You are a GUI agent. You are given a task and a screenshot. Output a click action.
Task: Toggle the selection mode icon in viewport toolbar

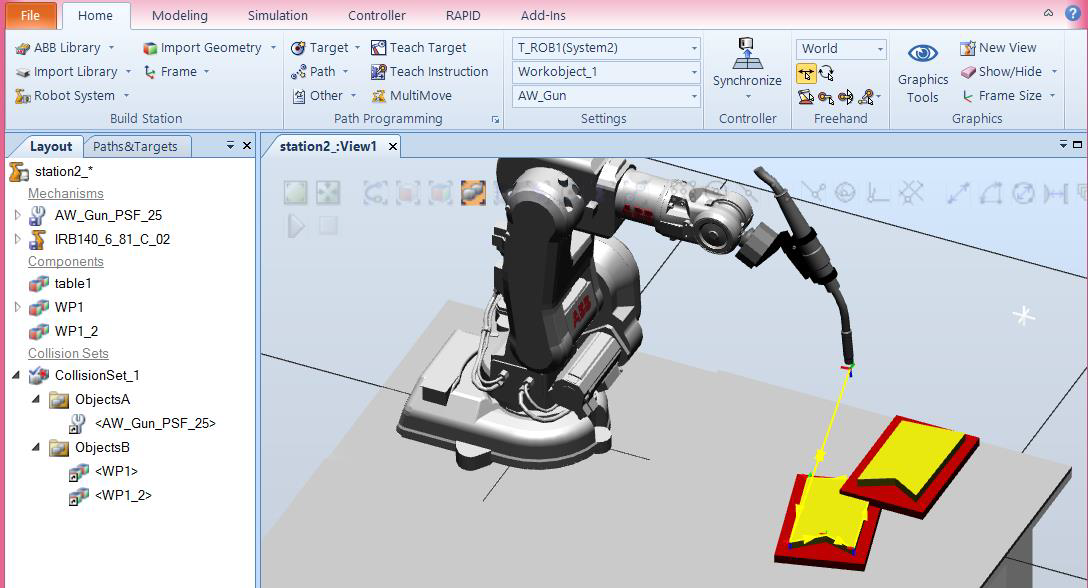474,193
